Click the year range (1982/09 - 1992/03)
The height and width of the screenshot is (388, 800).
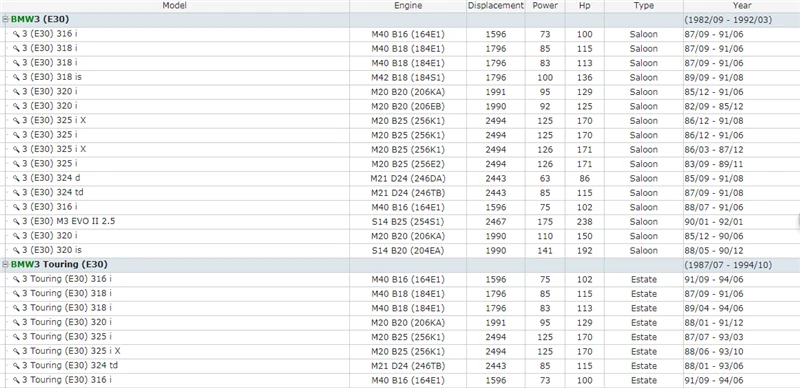point(728,20)
